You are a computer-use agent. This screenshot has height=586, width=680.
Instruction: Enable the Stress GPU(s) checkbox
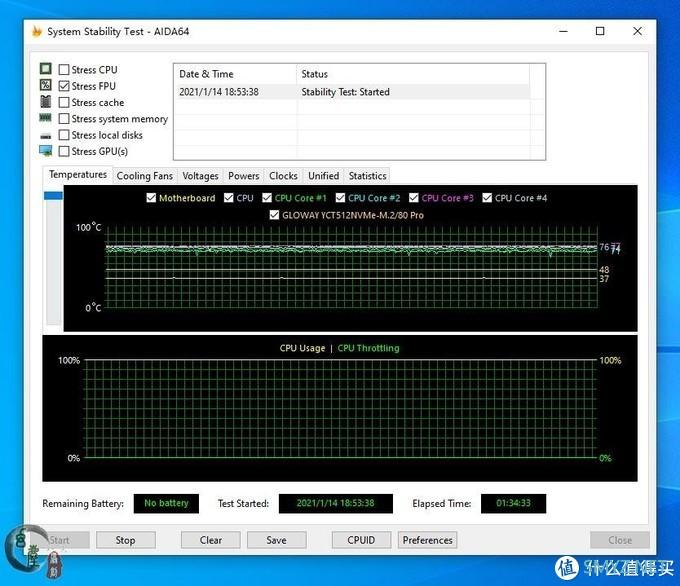64,151
